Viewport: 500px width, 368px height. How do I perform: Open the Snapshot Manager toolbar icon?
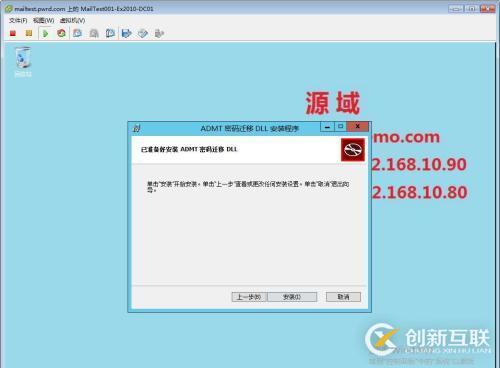point(110,33)
